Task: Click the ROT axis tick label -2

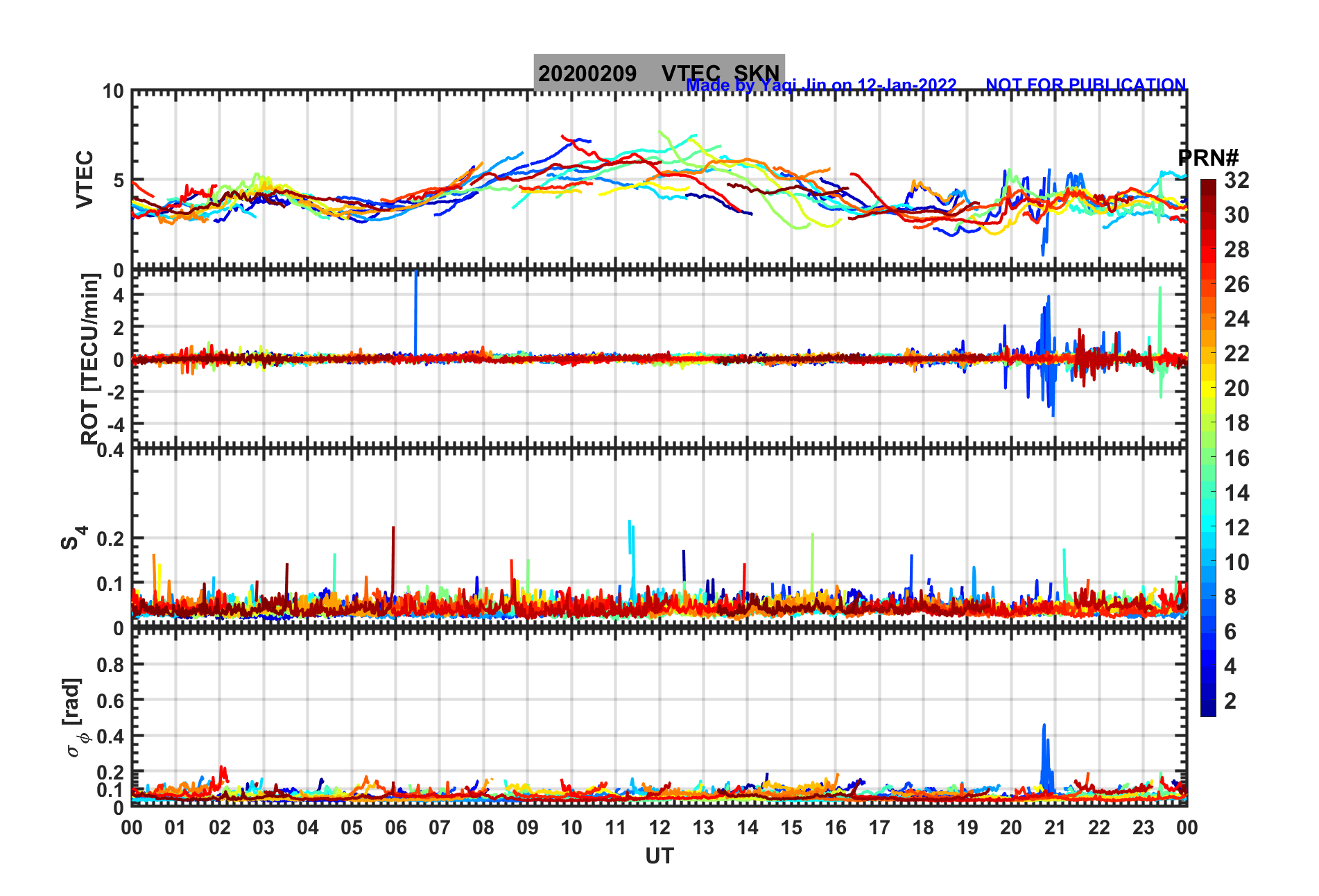Action: [x=117, y=393]
